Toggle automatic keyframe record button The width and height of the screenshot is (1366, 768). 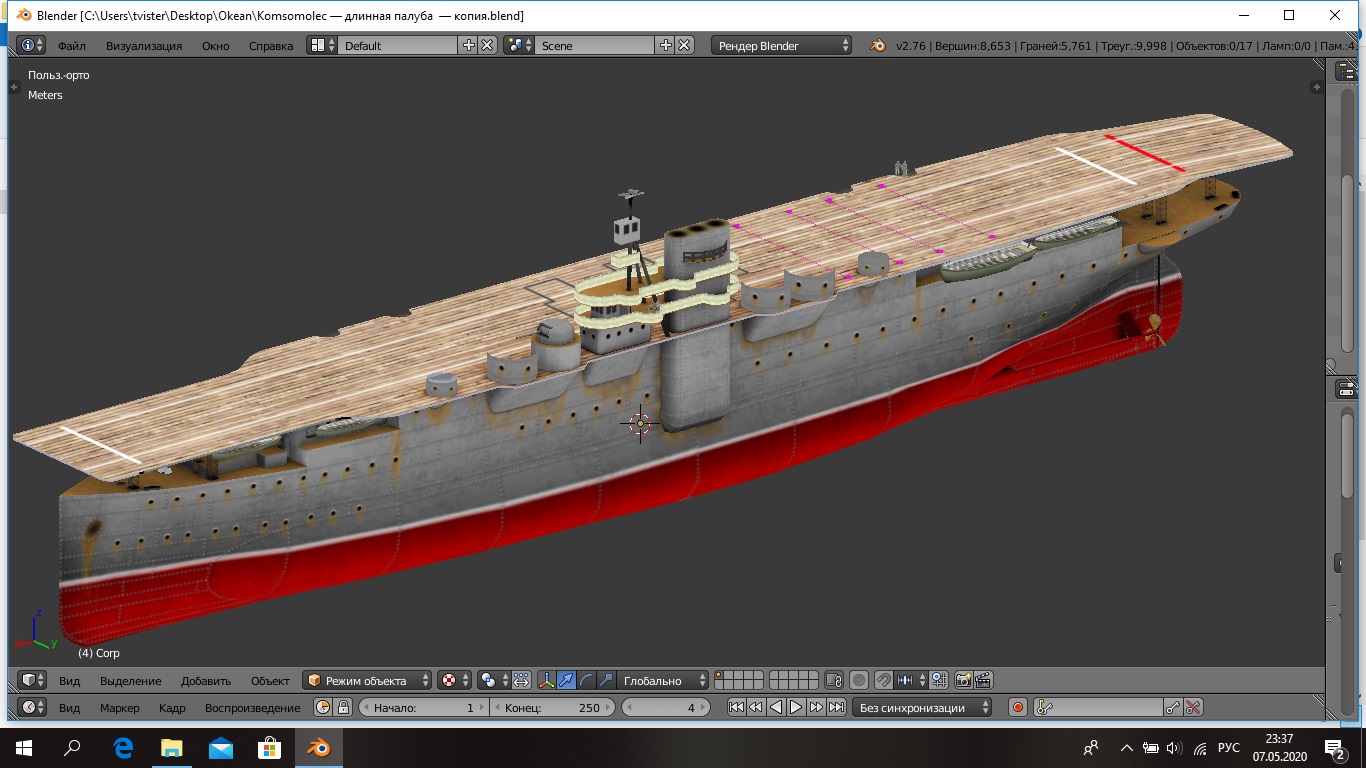click(1018, 708)
